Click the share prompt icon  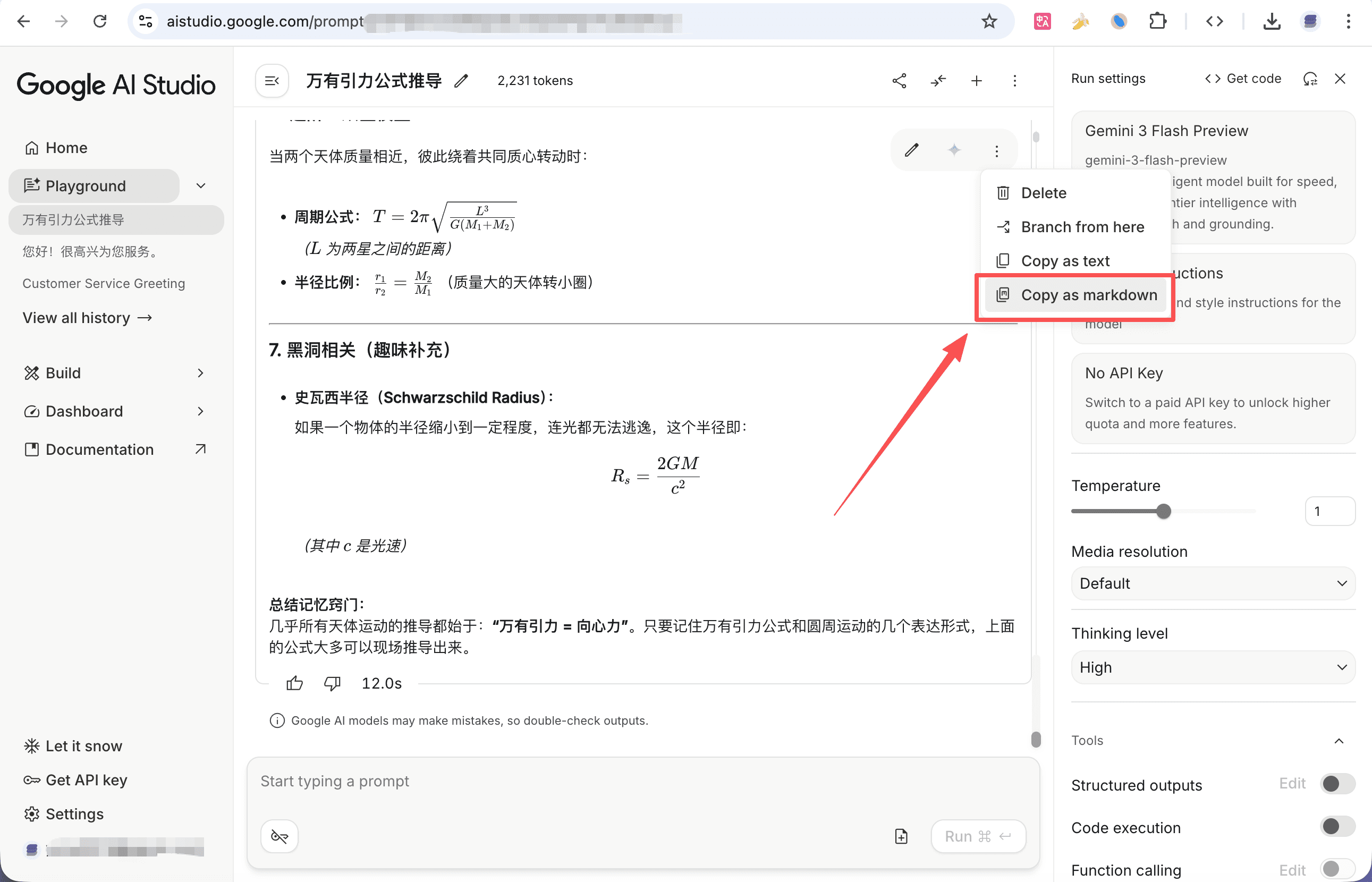(x=899, y=81)
